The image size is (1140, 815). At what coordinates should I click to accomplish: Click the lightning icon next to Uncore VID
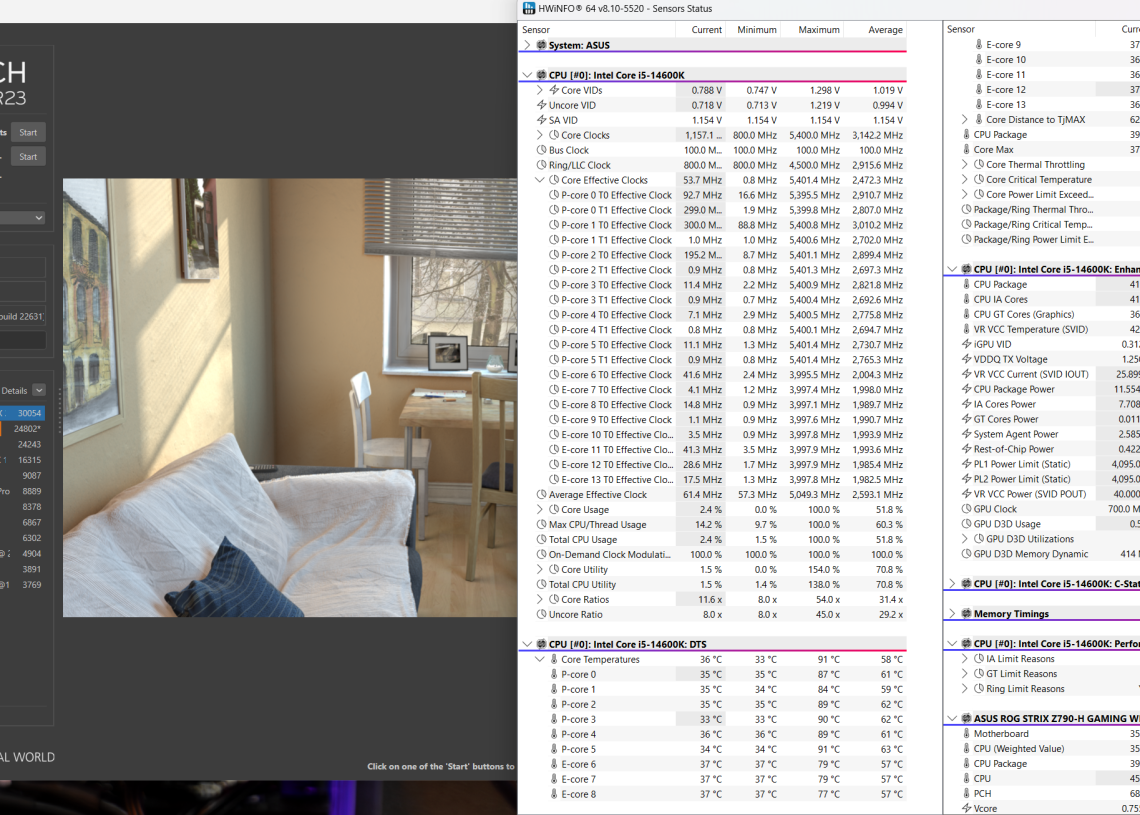[541, 105]
